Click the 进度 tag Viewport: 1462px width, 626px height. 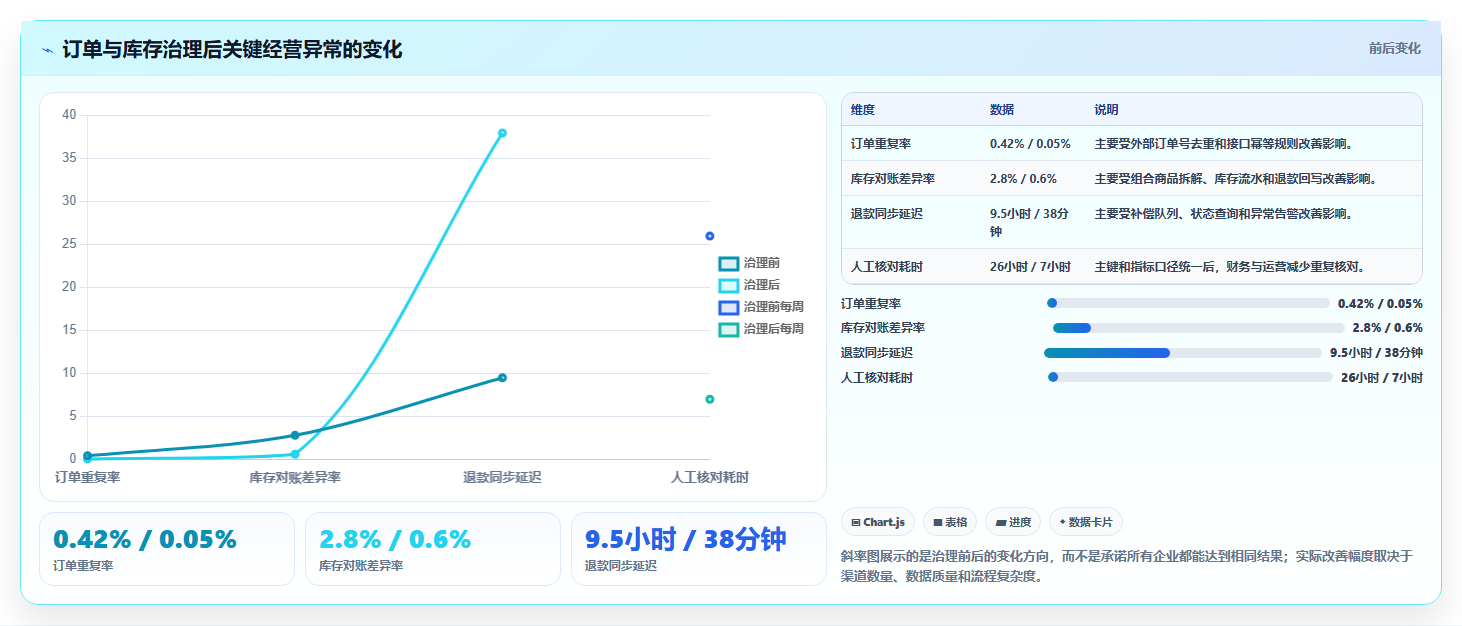point(1013,522)
